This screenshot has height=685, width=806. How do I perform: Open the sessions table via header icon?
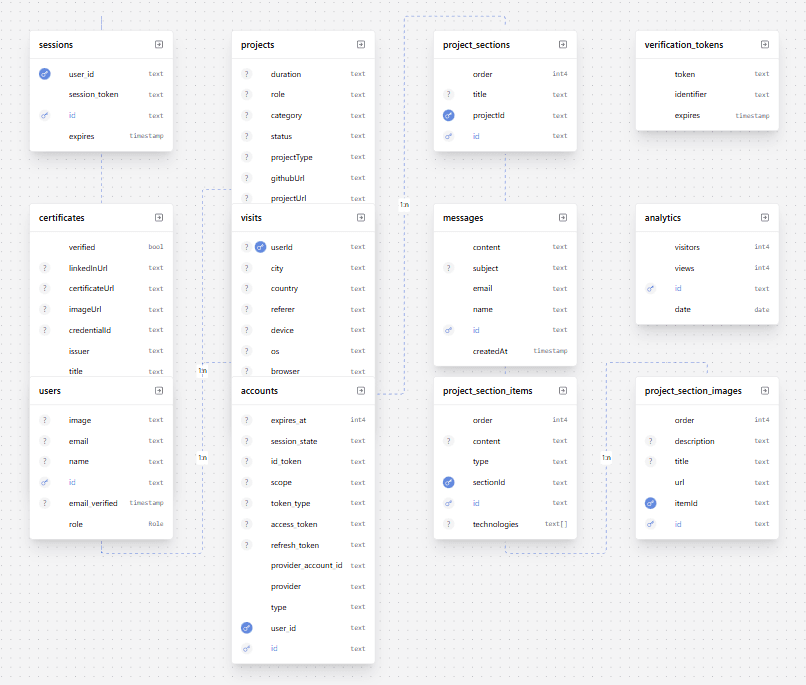click(159, 45)
